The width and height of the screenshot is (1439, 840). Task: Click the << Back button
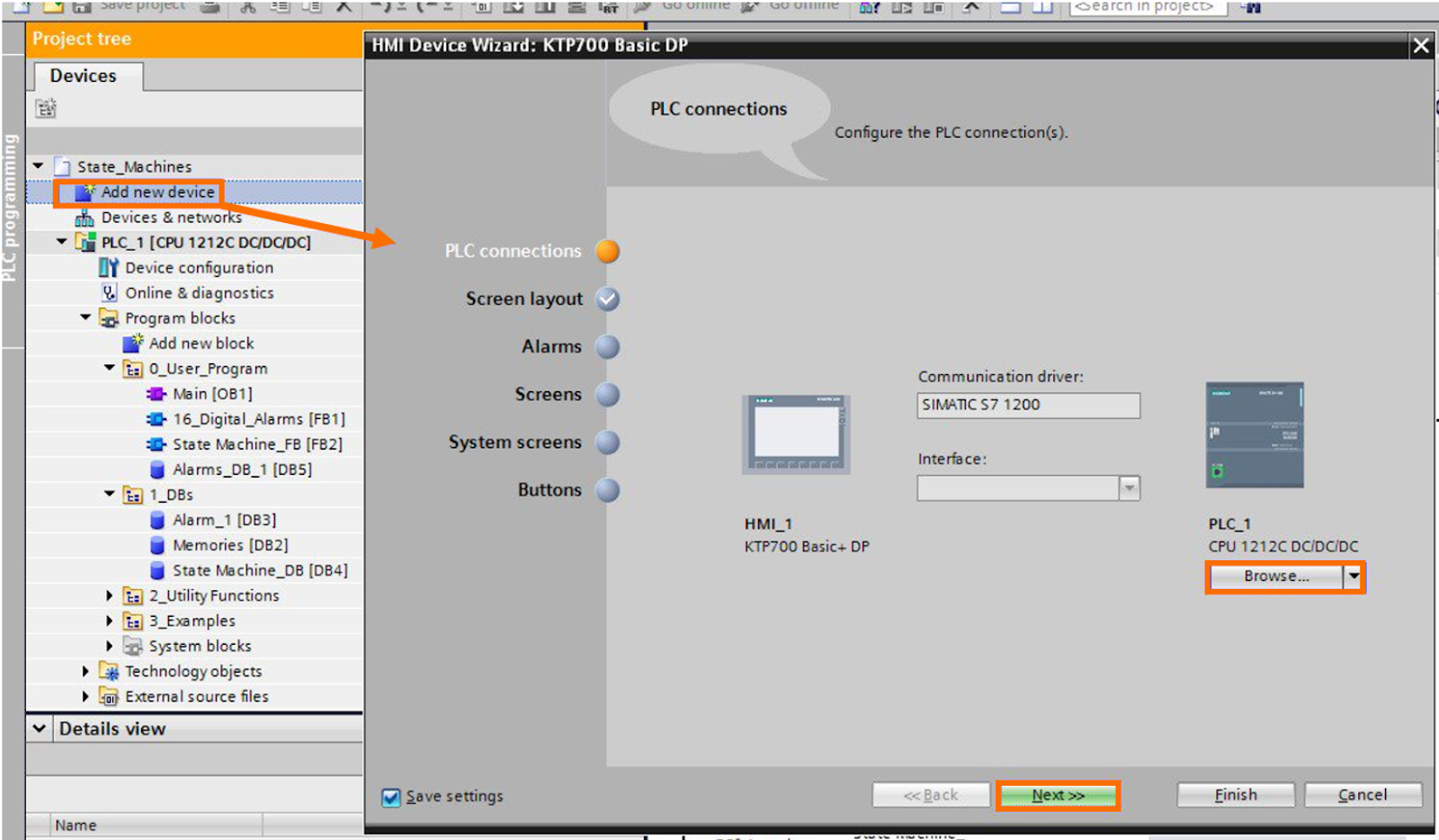coord(931,795)
